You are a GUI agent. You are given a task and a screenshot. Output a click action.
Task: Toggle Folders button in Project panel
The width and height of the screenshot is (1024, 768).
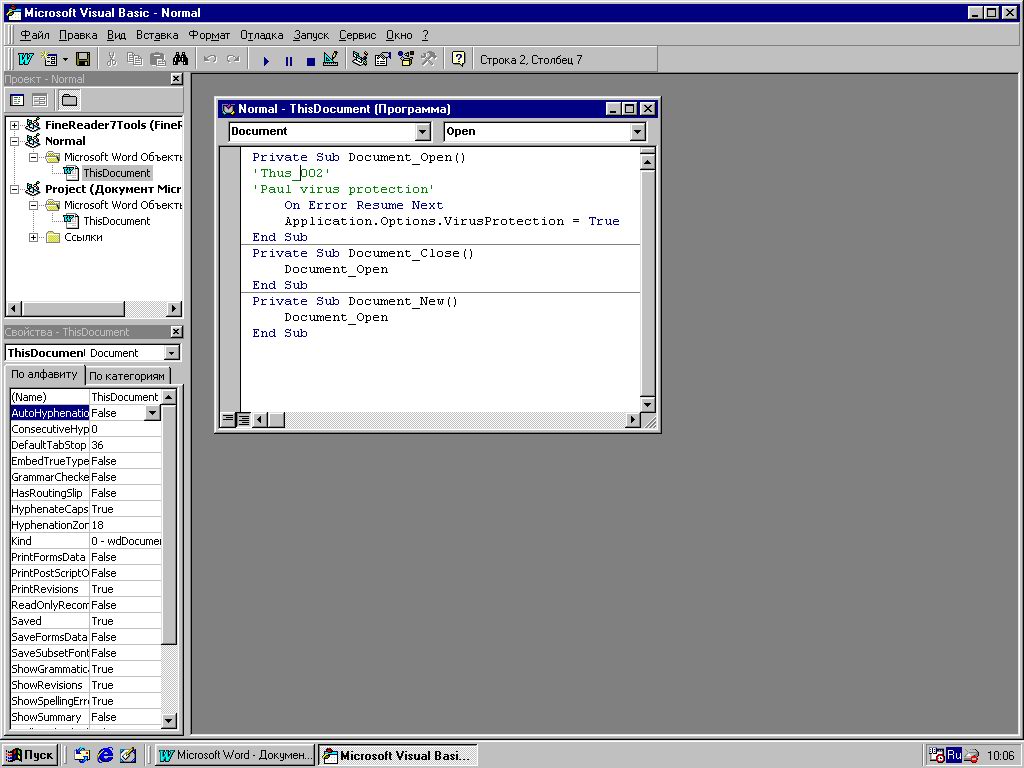69,100
